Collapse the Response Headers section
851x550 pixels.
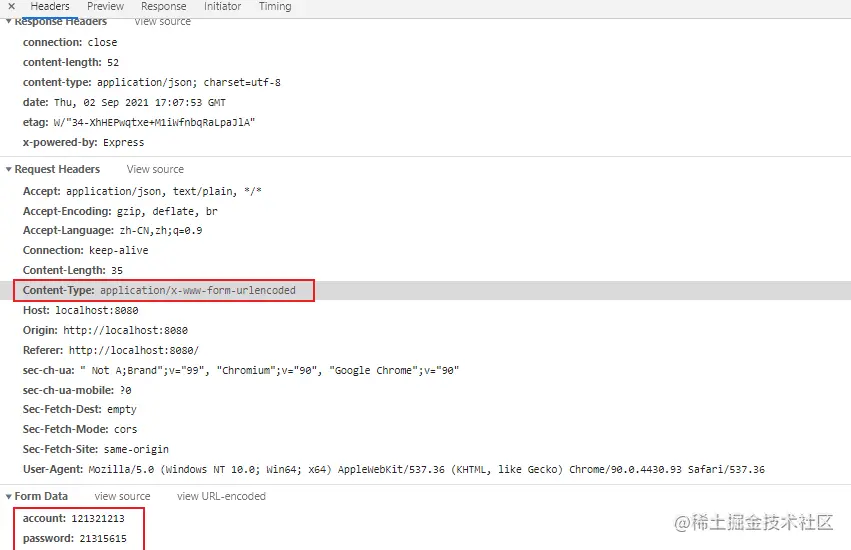[x=8, y=22]
